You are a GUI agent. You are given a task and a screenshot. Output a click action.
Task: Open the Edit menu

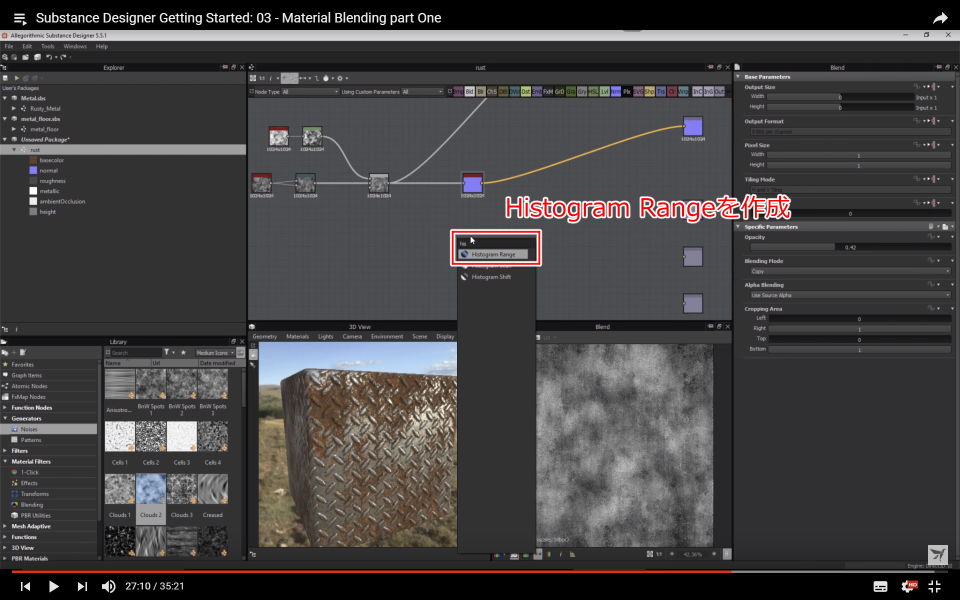click(27, 47)
